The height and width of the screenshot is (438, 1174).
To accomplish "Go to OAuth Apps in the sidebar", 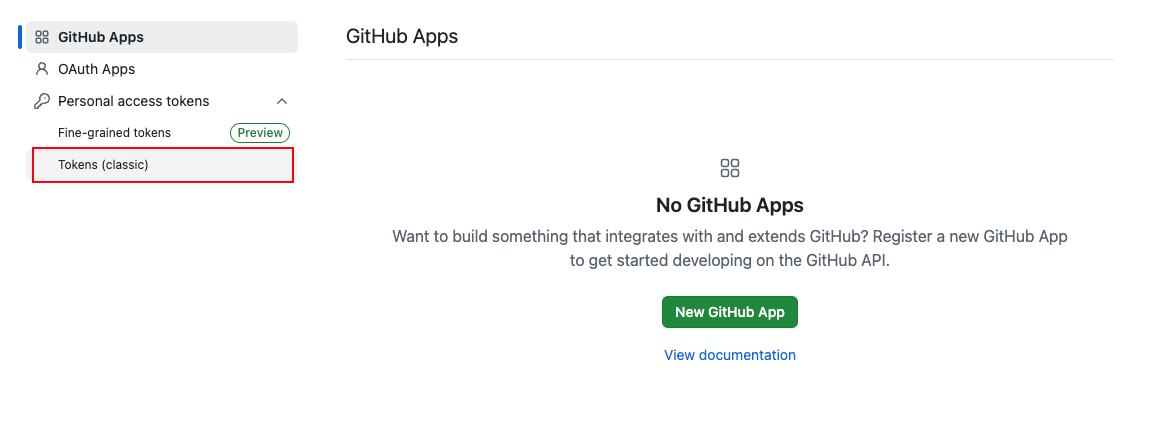I will pos(96,69).
